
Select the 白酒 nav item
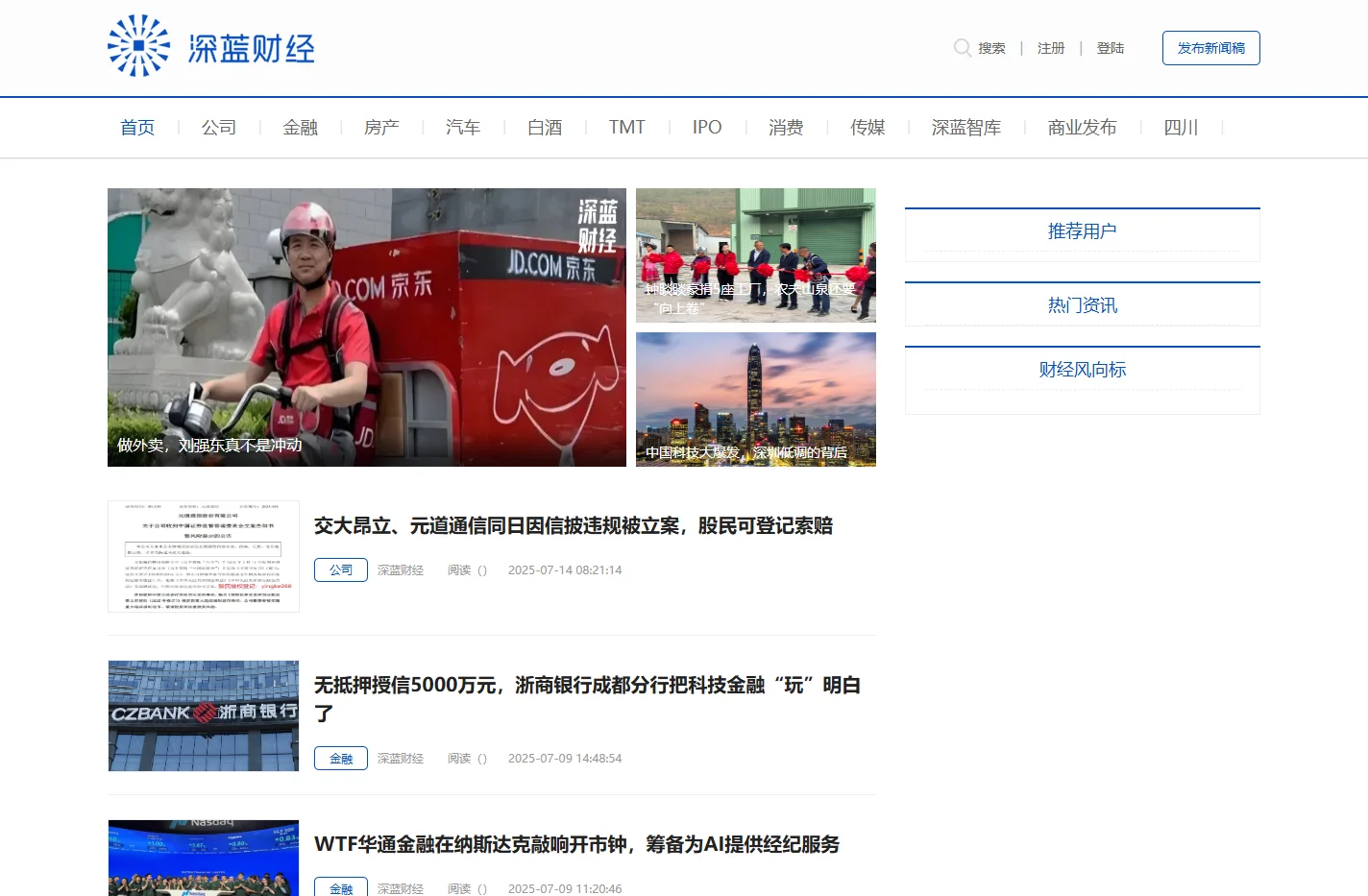(545, 128)
